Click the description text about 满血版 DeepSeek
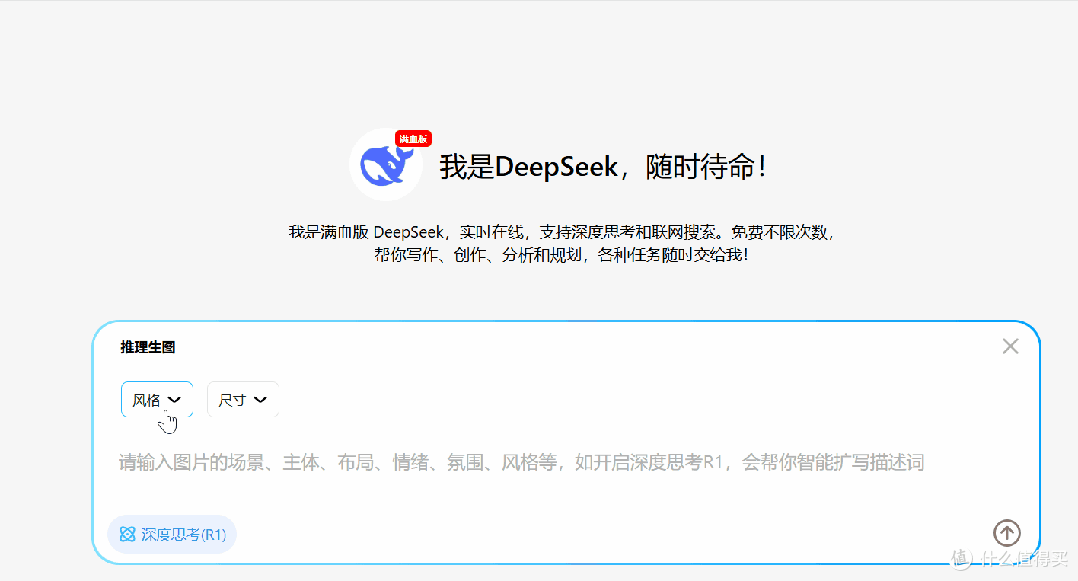The image size is (1078, 581). [x=561, y=243]
